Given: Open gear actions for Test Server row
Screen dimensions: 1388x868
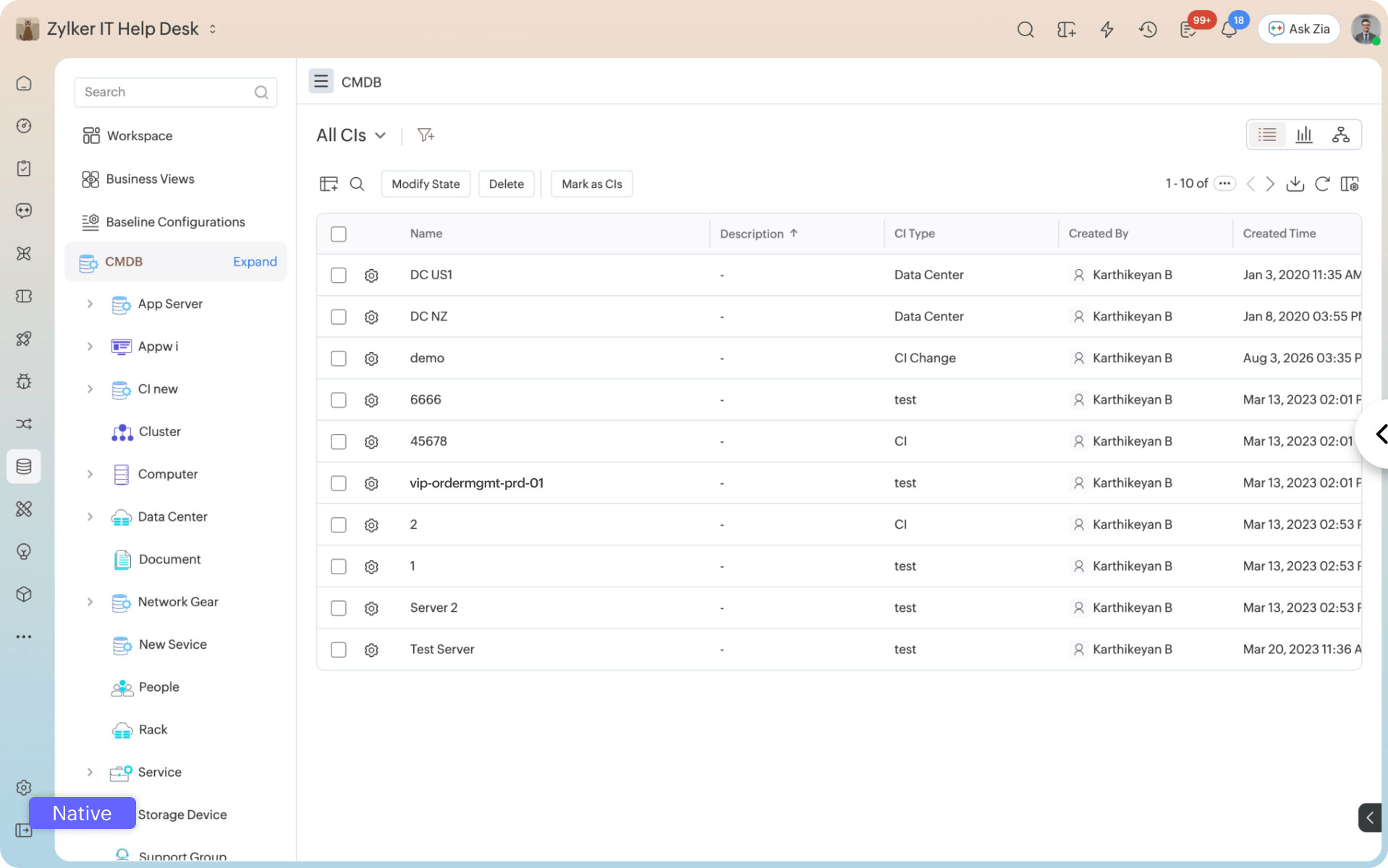Looking at the screenshot, I should [x=371, y=650].
